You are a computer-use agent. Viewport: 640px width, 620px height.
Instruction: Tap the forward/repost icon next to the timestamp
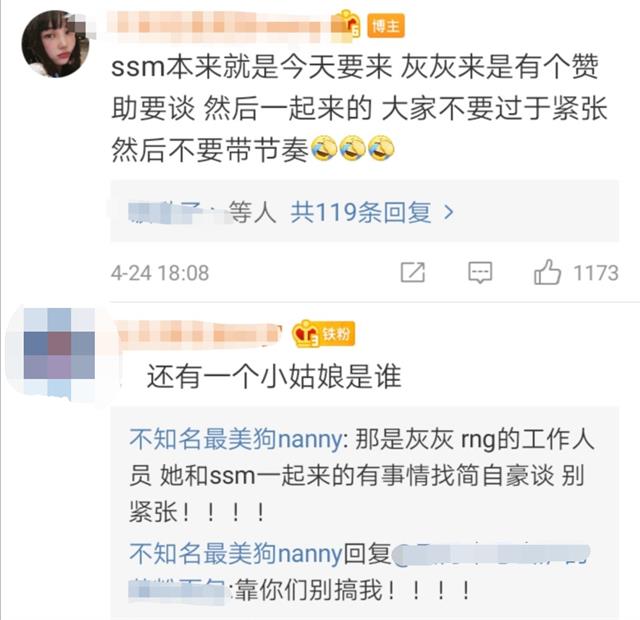click(x=413, y=272)
